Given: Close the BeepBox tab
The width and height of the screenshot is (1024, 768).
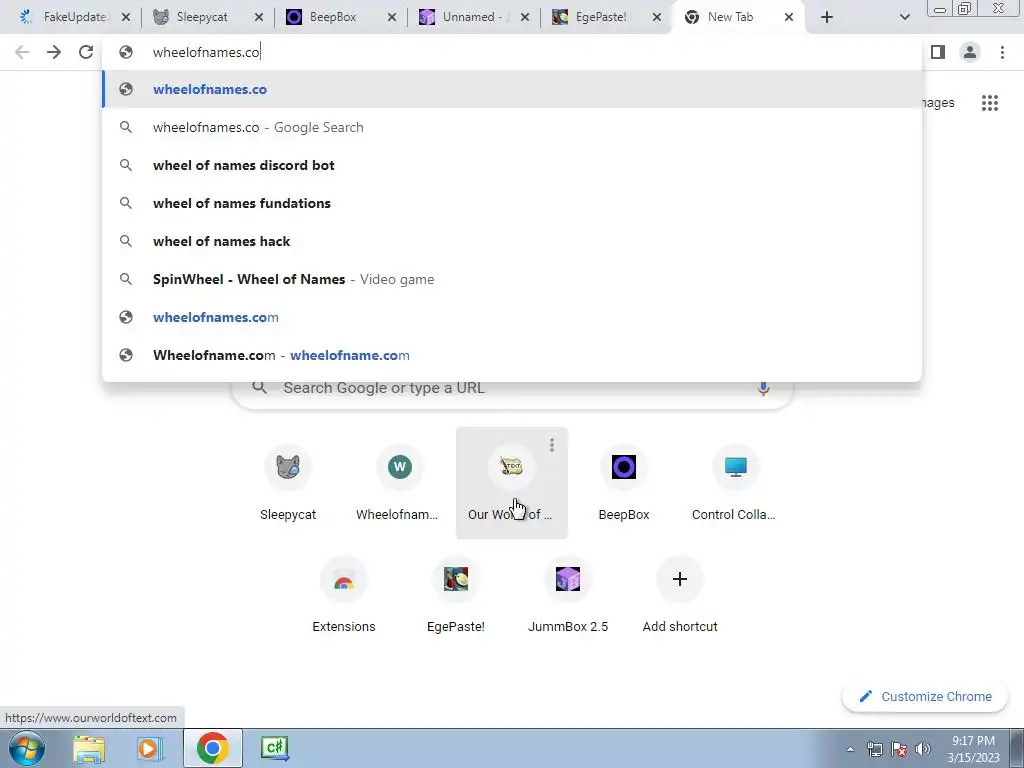Looking at the screenshot, I should pos(392,17).
